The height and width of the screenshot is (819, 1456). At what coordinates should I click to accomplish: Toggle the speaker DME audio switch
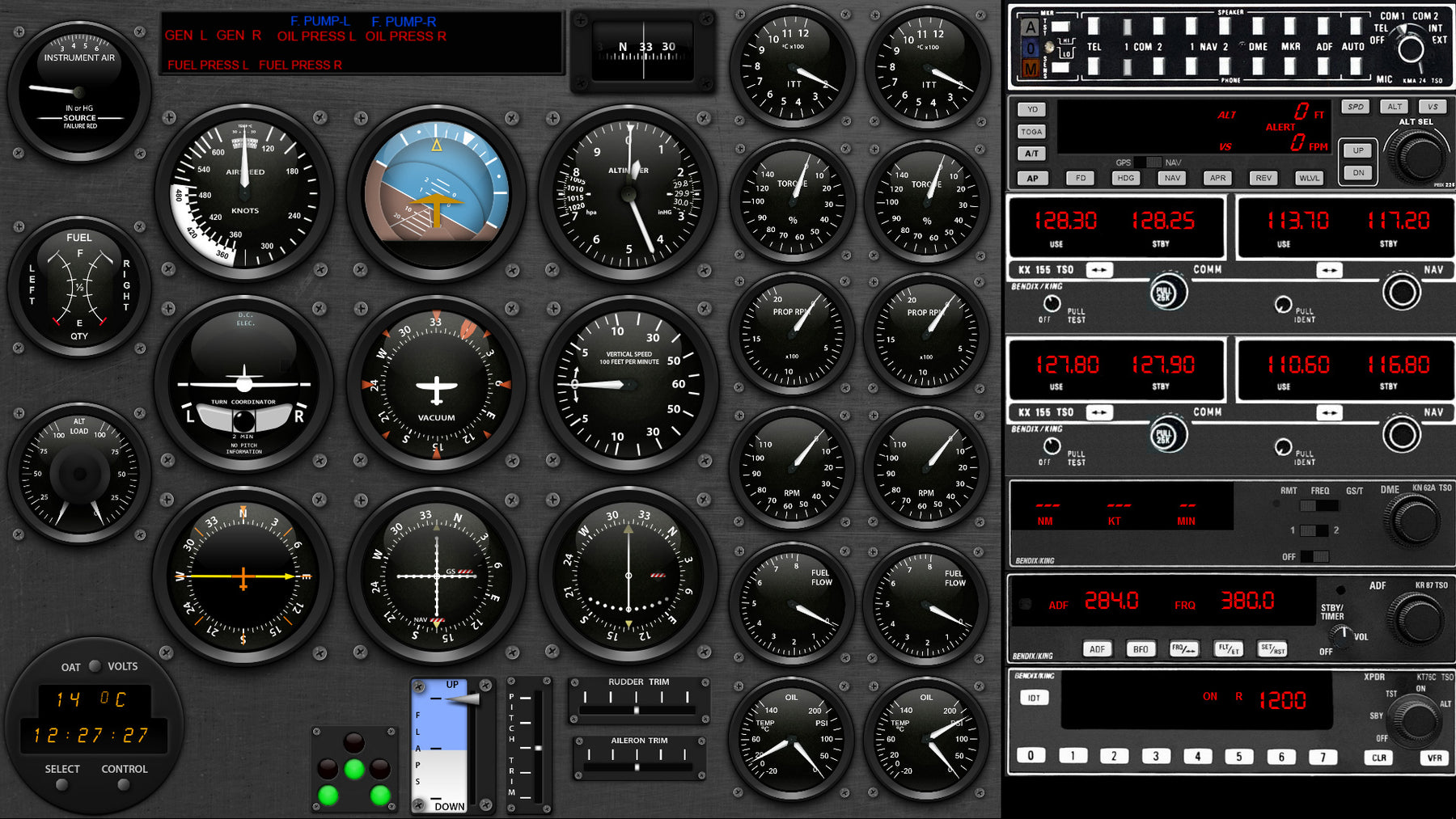1257,26
